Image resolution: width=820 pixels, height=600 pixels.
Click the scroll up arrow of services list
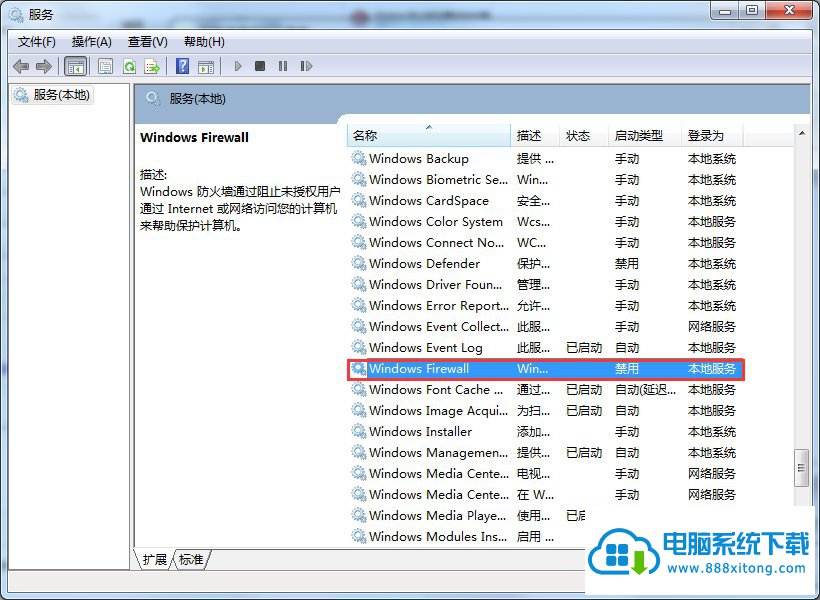[x=802, y=133]
